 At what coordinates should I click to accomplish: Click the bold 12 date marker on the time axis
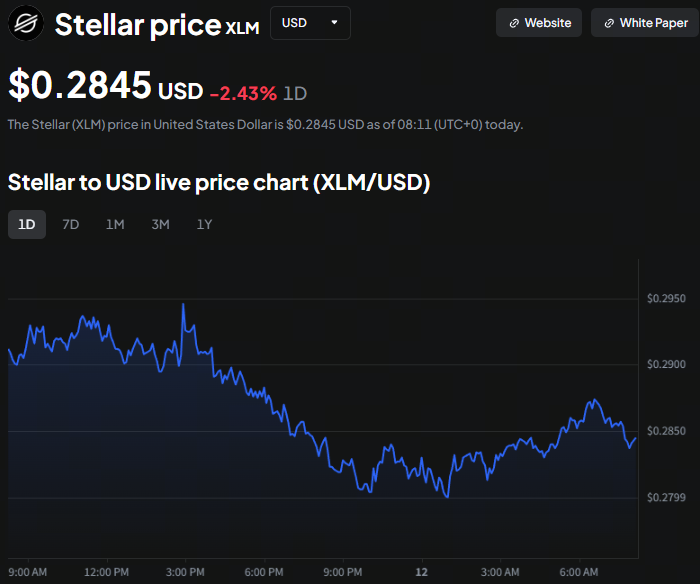(422, 572)
